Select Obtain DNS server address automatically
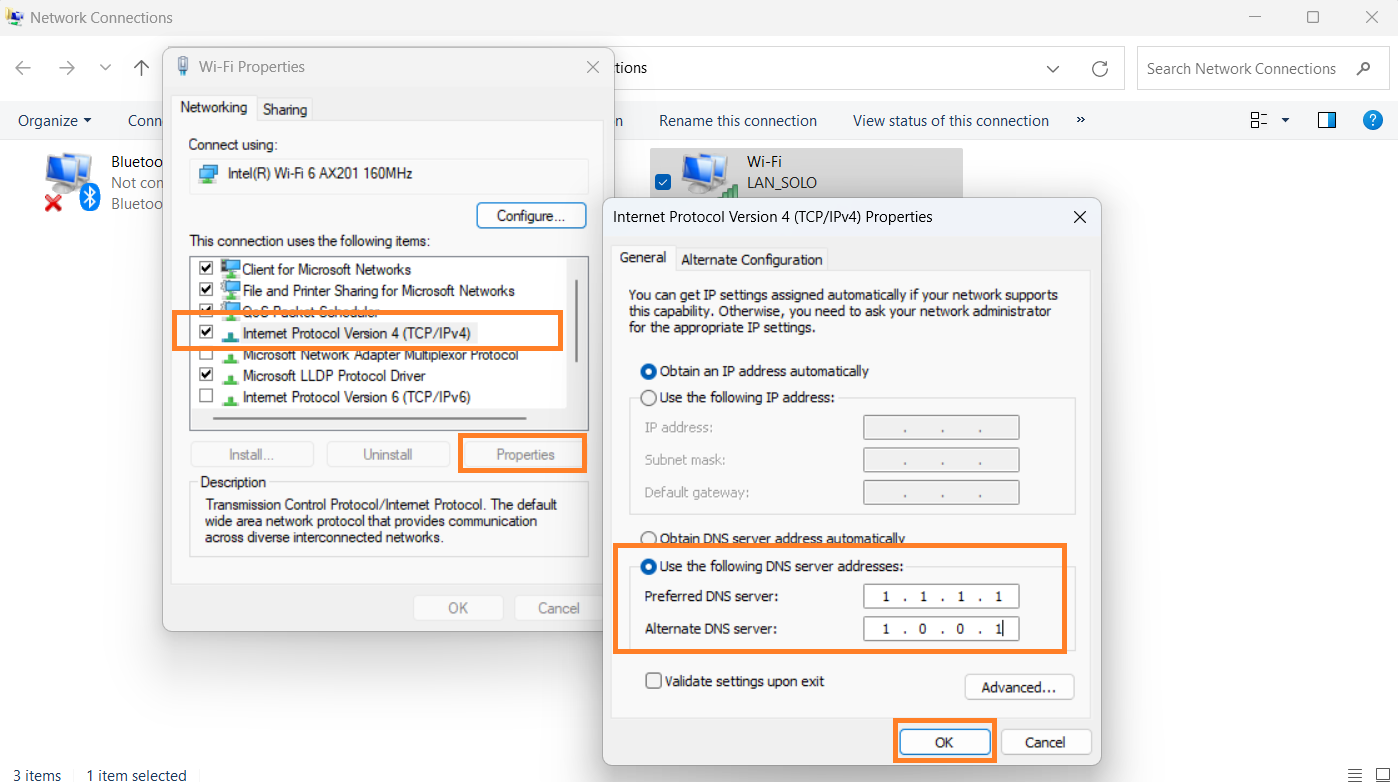 click(773, 538)
